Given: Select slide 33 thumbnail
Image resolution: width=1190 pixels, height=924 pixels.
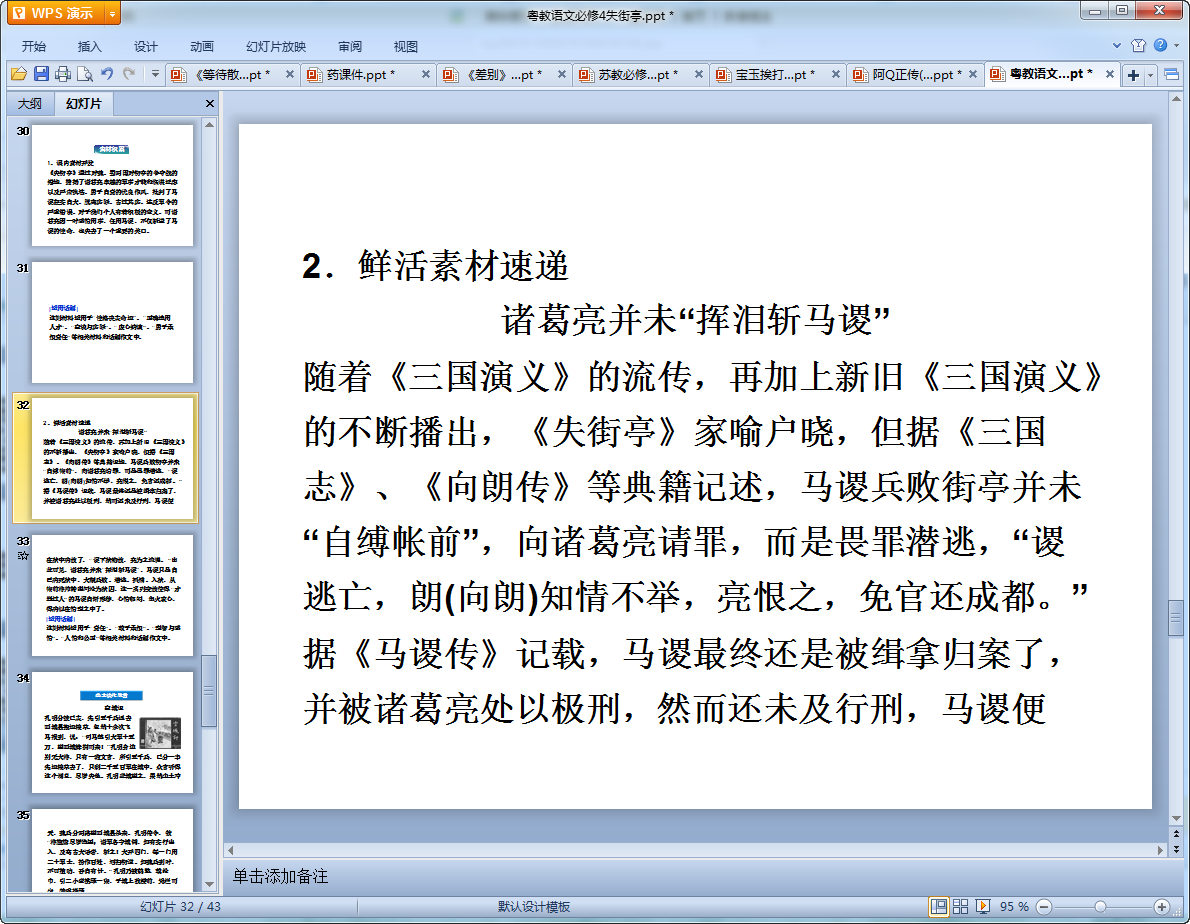Looking at the screenshot, I should [x=112, y=596].
